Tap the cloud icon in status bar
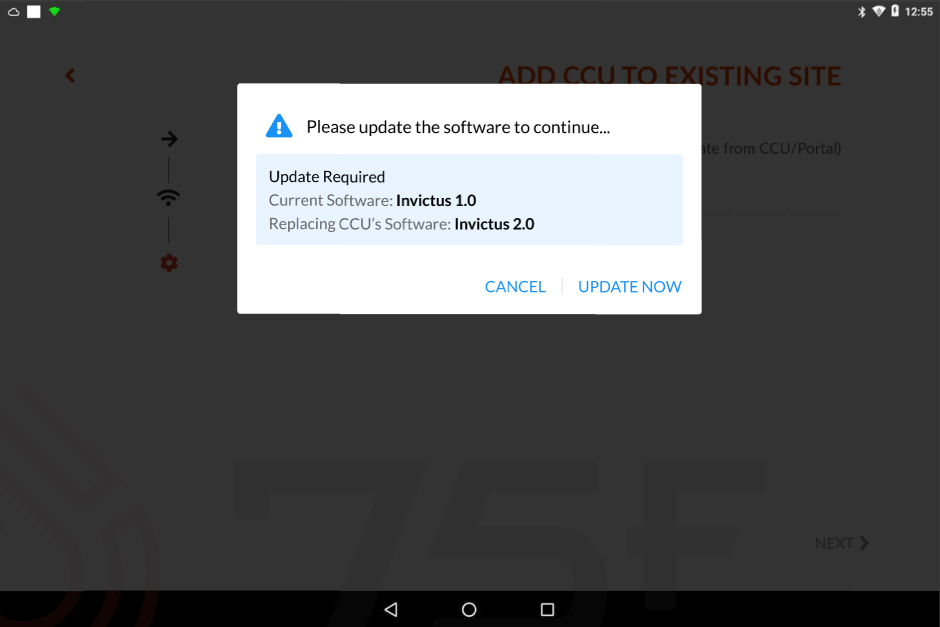This screenshot has width=940, height=627. [14, 11]
